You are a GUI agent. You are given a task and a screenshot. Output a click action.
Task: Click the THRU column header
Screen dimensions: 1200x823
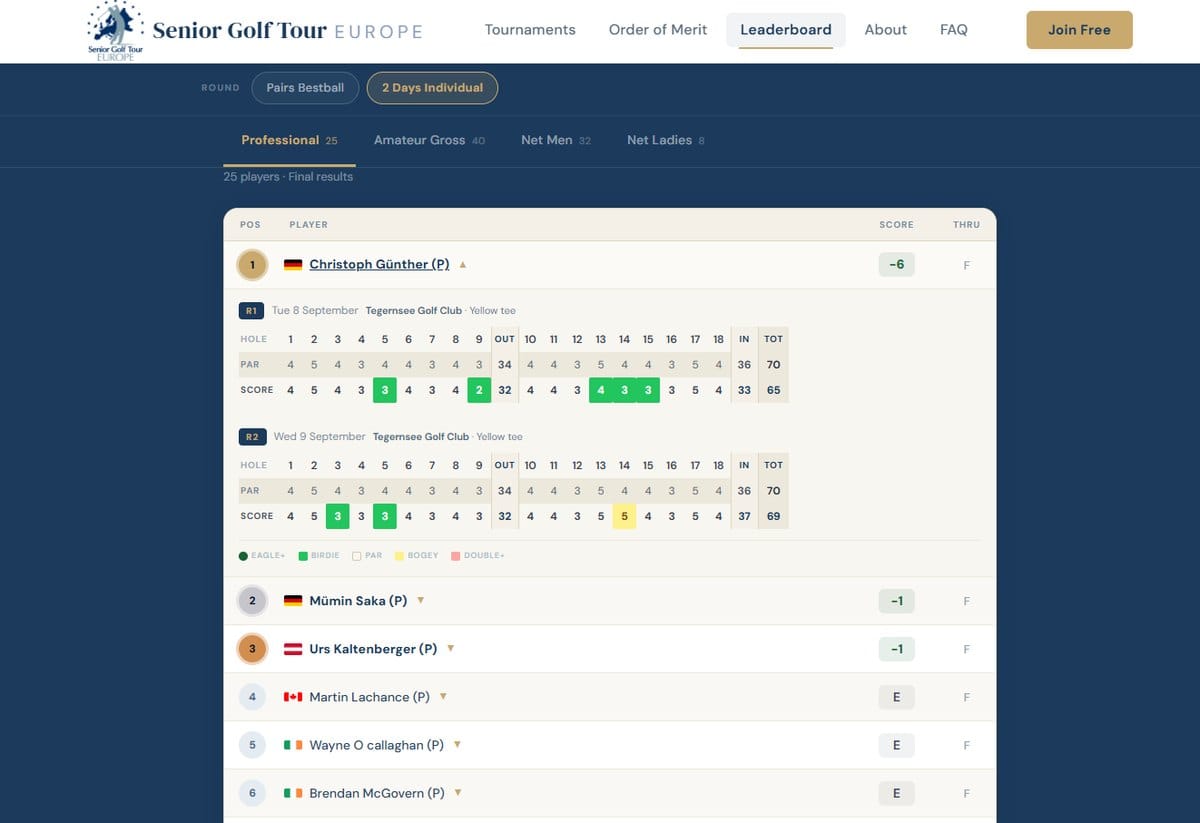[x=966, y=225]
